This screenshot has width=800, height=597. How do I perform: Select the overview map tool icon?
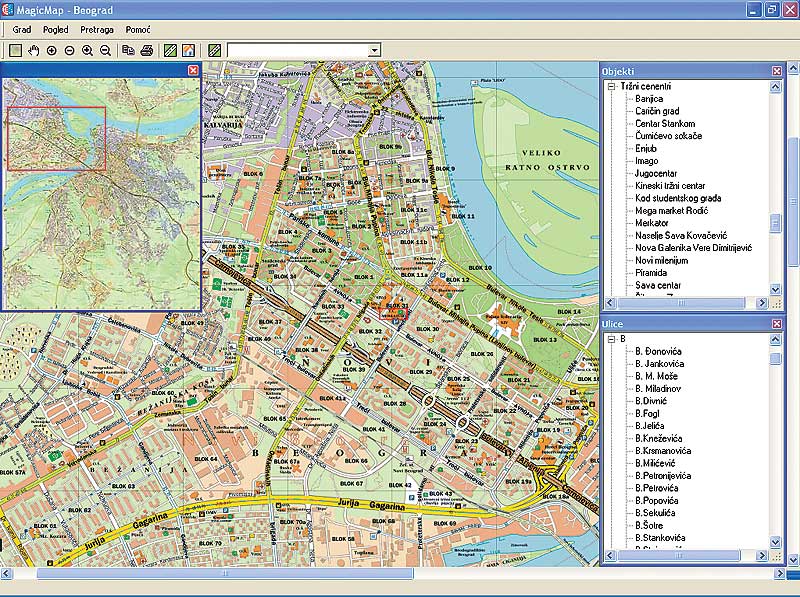(x=16, y=51)
